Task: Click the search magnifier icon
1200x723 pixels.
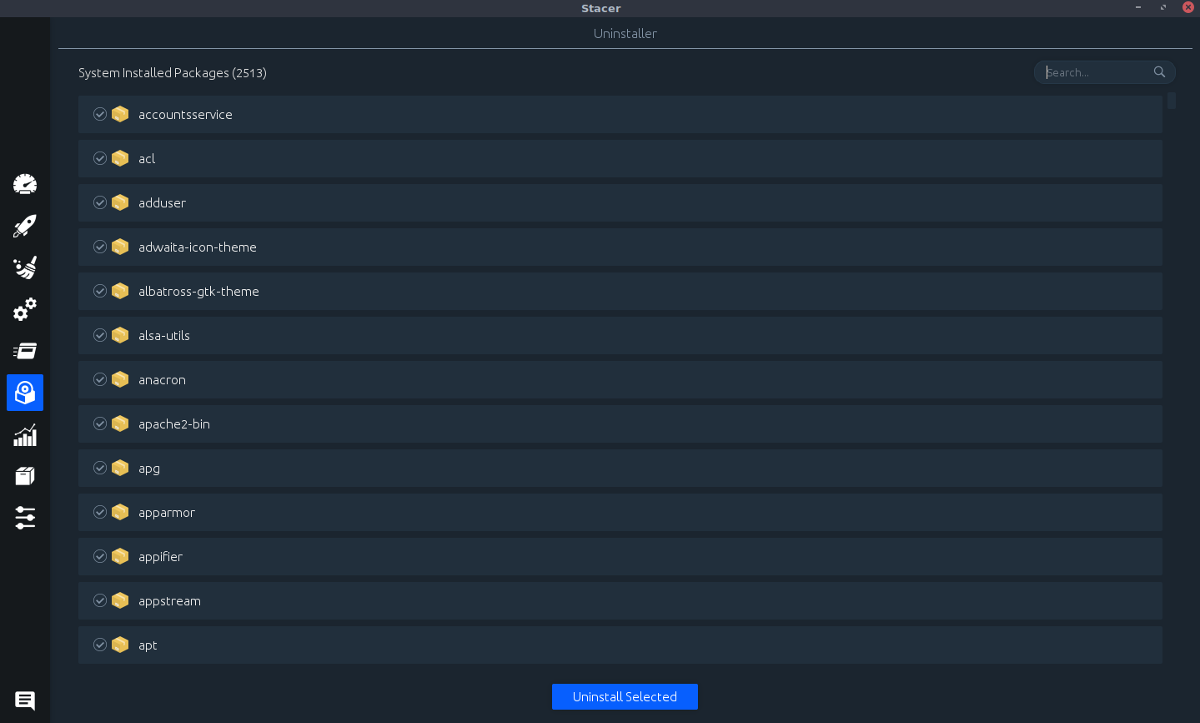Action: point(1160,72)
